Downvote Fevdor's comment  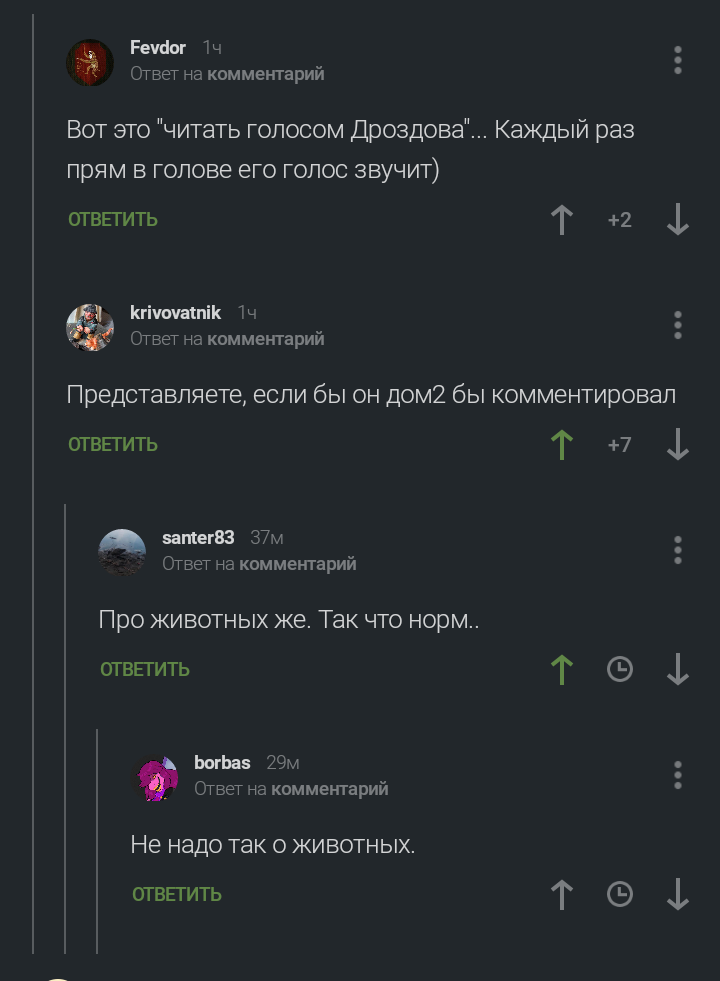click(677, 220)
